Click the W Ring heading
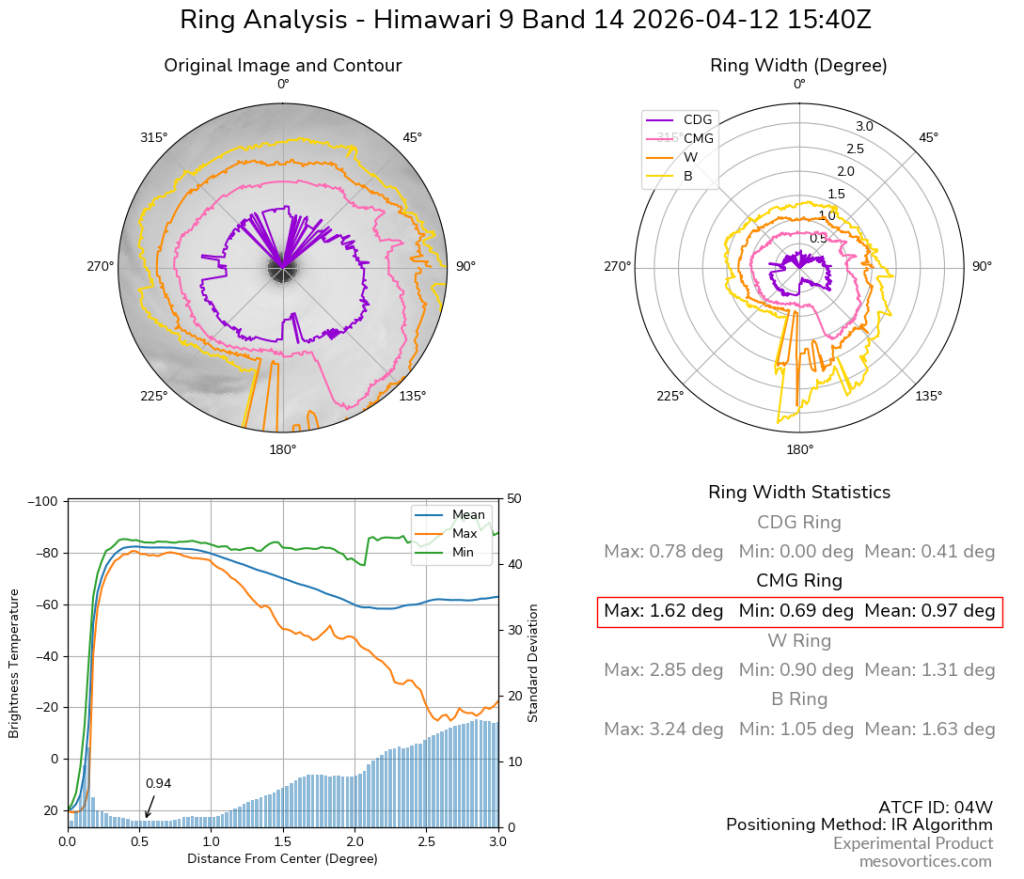1024x879 pixels. coord(799,640)
